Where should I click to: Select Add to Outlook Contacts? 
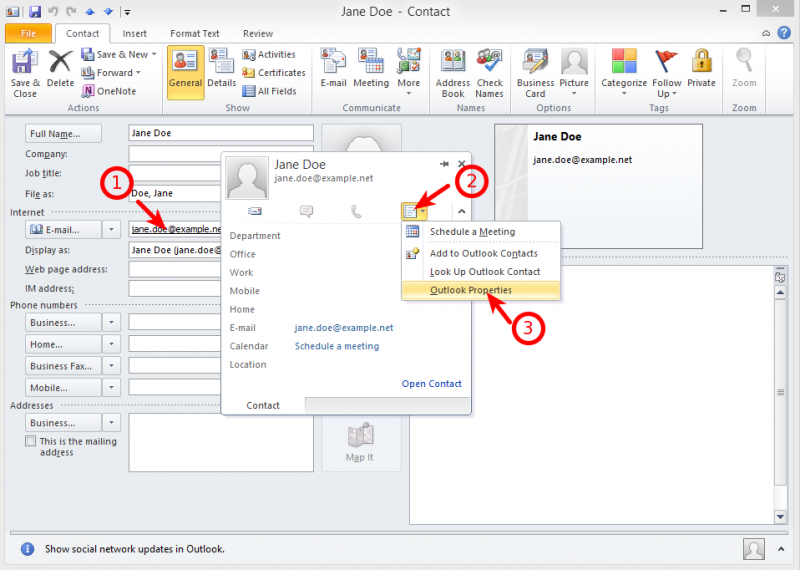click(481, 253)
